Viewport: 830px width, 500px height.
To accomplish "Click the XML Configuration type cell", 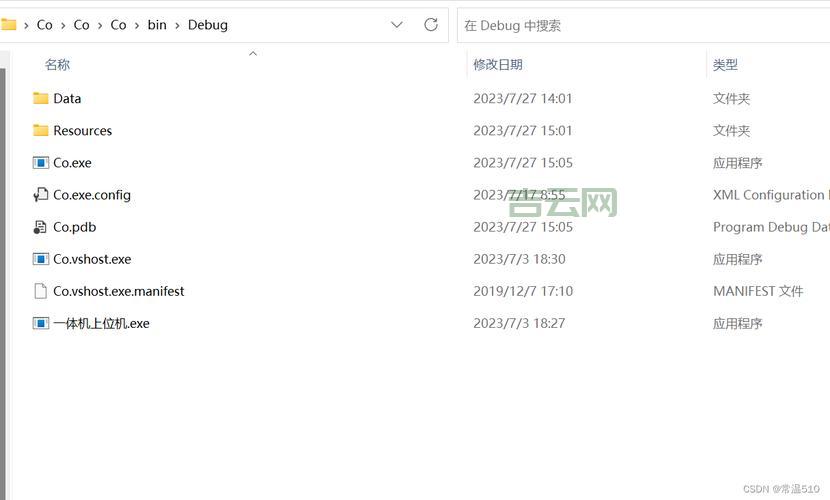I will click(x=771, y=195).
